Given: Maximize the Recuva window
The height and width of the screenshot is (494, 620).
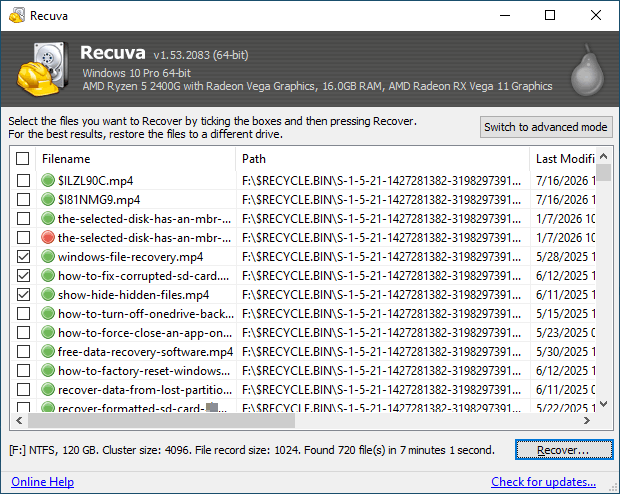Looking at the screenshot, I should 550,15.
